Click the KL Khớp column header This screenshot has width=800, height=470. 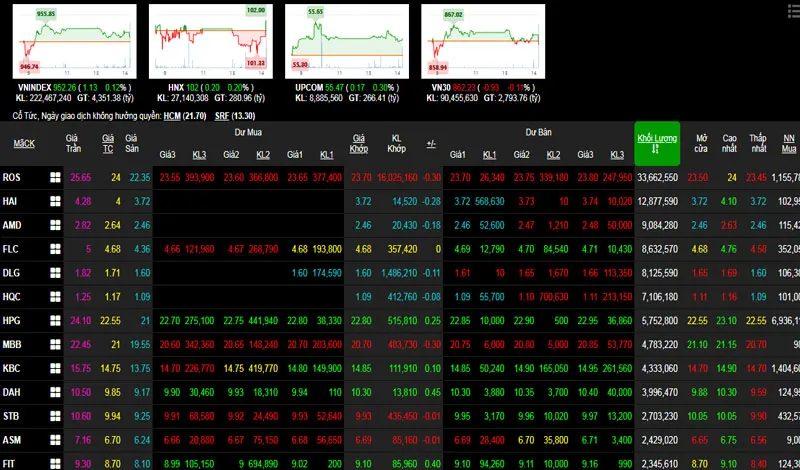coord(396,143)
